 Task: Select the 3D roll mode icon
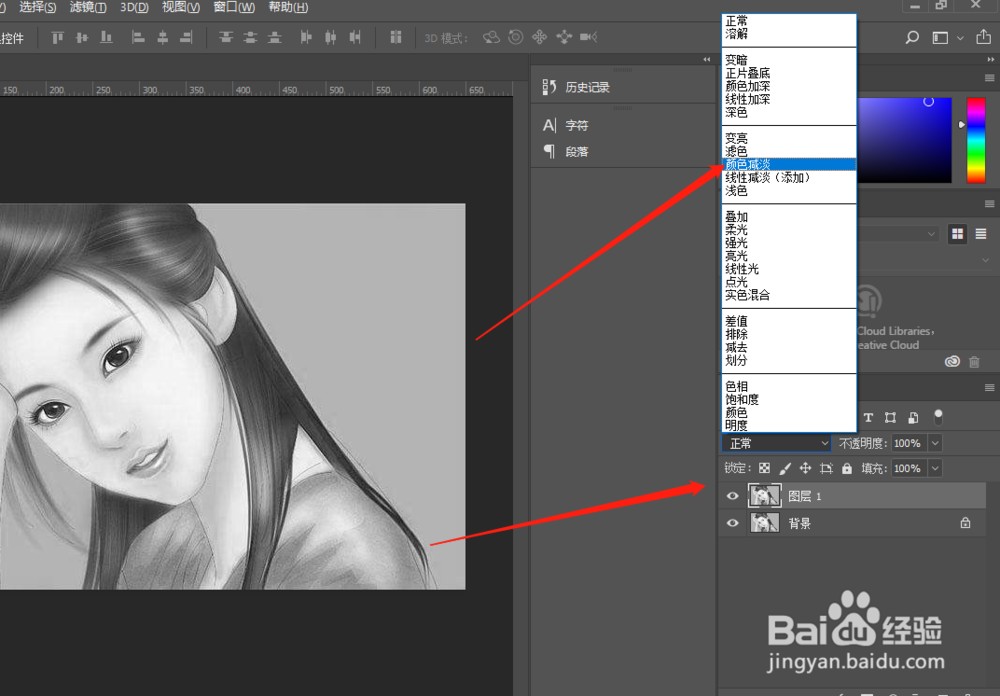pos(515,37)
